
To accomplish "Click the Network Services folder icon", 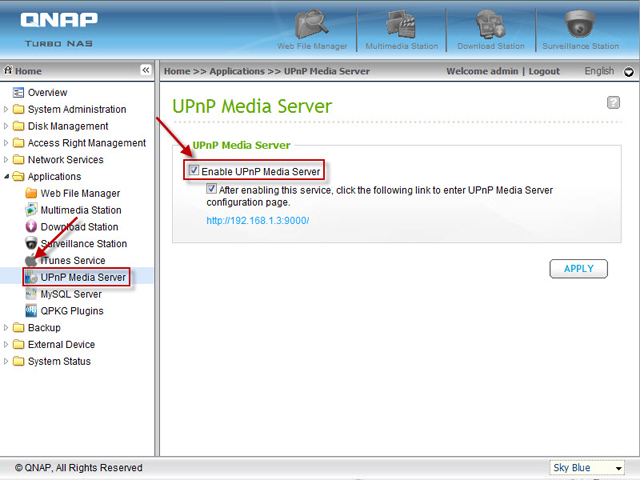I will point(18,160).
